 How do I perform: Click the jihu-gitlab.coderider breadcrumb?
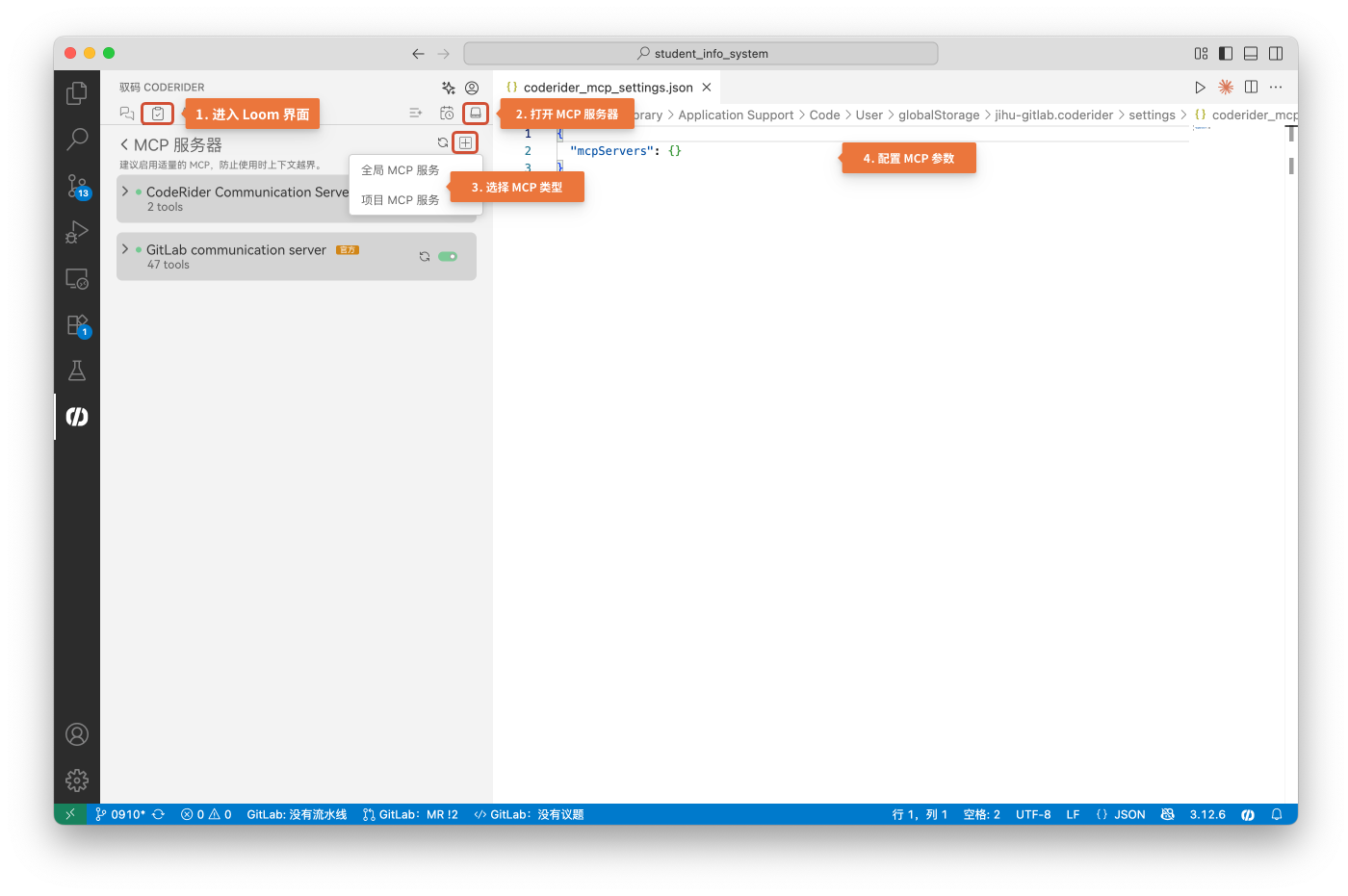click(x=1054, y=115)
